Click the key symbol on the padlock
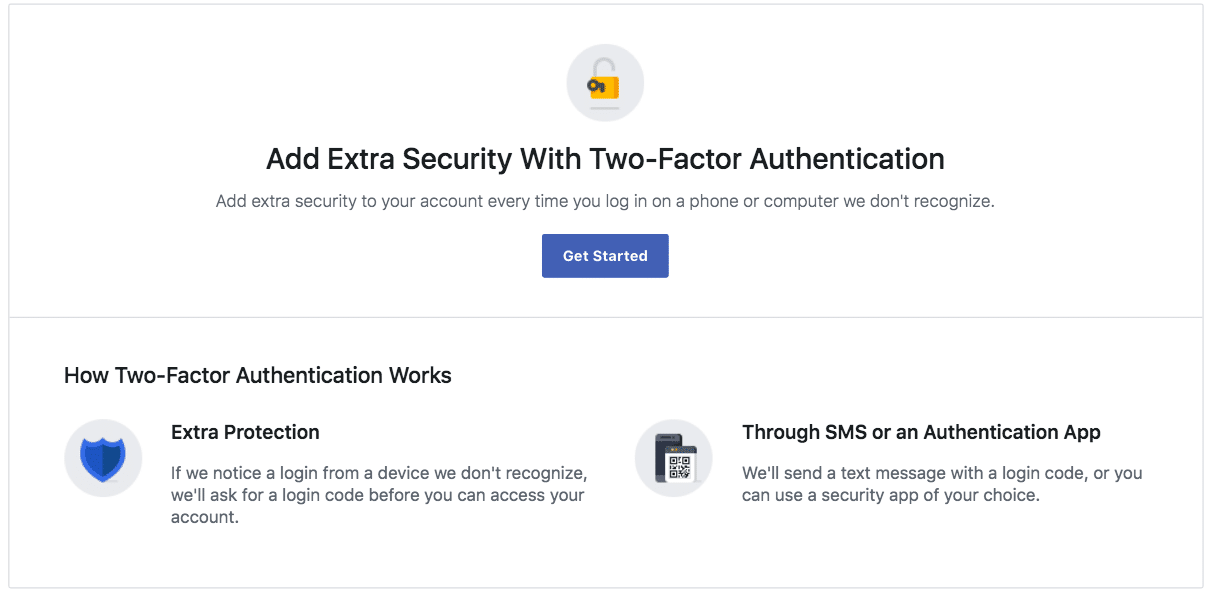1210x595 pixels. click(x=597, y=87)
